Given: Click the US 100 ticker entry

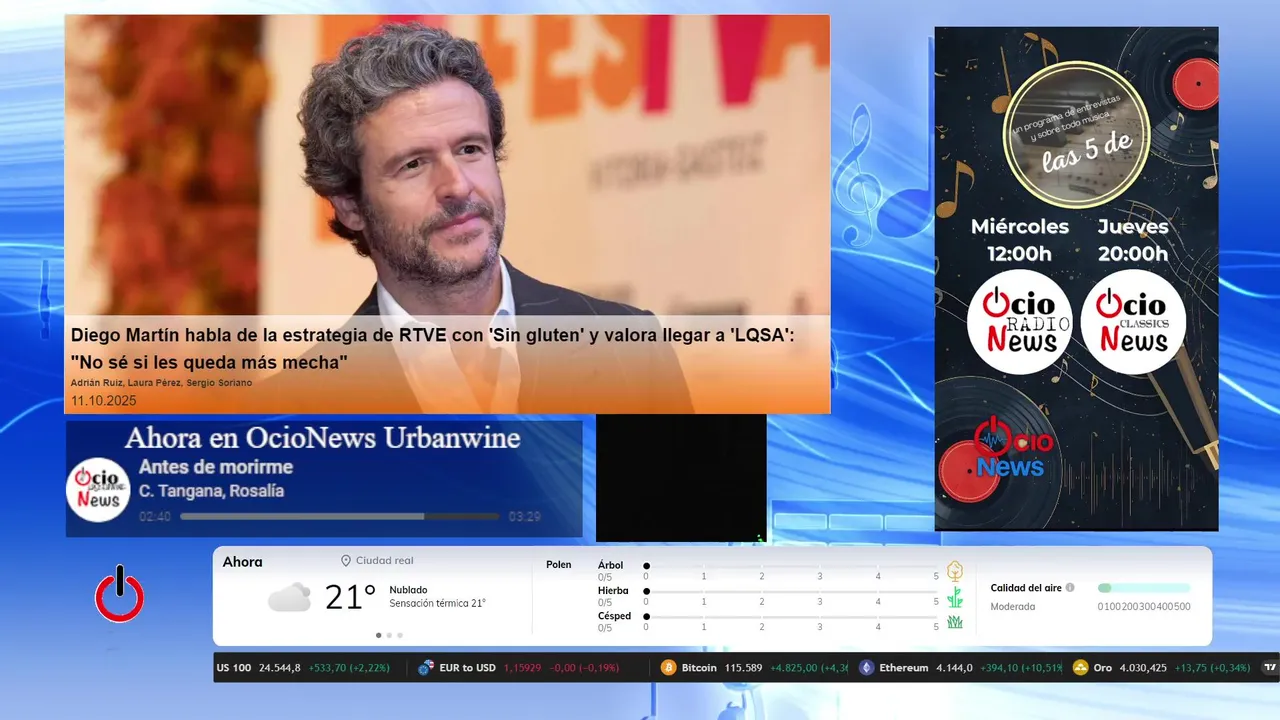Looking at the screenshot, I should pyautogui.click(x=234, y=668).
